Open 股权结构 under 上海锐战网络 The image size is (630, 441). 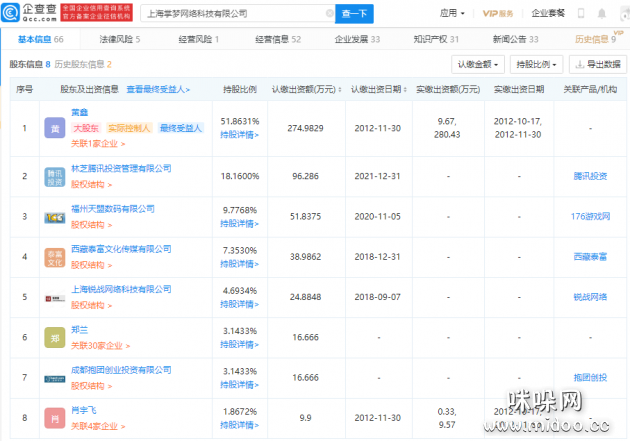(91, 305)
